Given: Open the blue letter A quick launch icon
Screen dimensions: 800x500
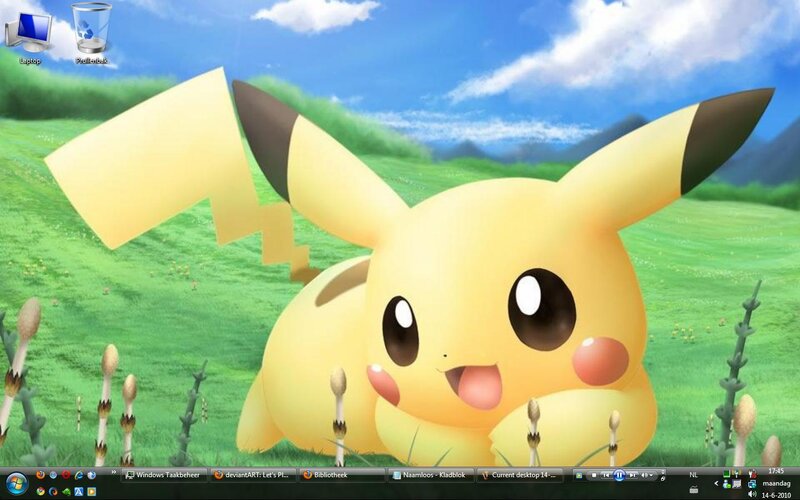Looking at the screenshot, I should 79,491.
